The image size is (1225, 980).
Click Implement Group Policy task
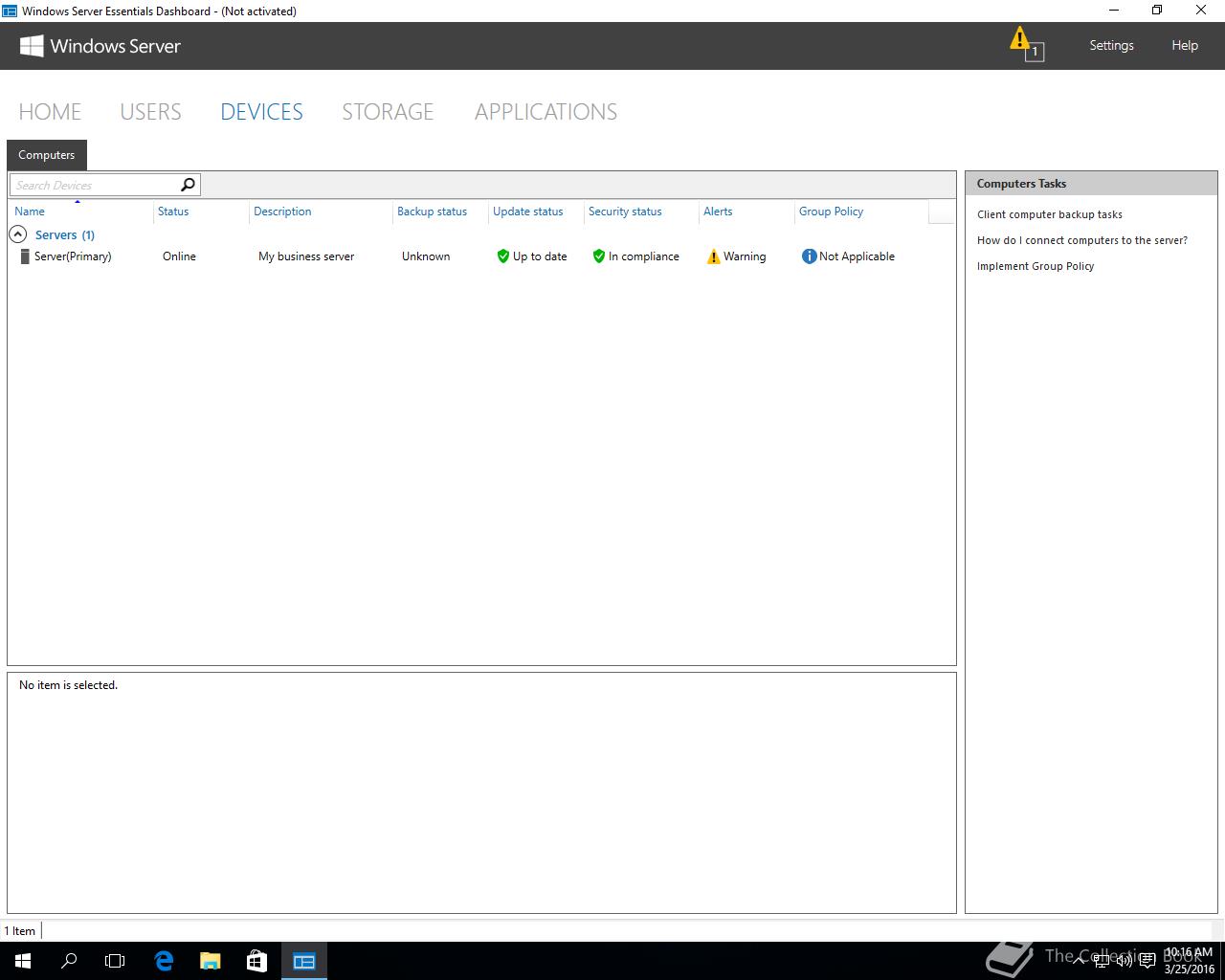click(x=1036, y=266)
